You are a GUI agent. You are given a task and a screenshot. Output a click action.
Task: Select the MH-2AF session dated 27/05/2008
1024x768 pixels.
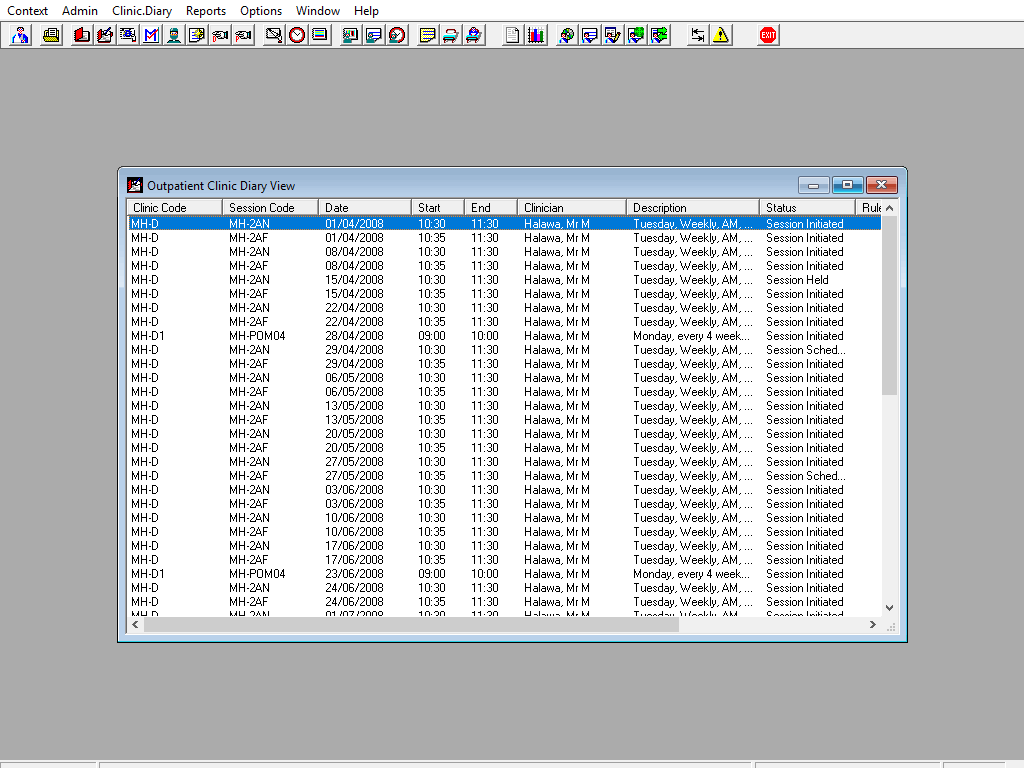[504, 476]
